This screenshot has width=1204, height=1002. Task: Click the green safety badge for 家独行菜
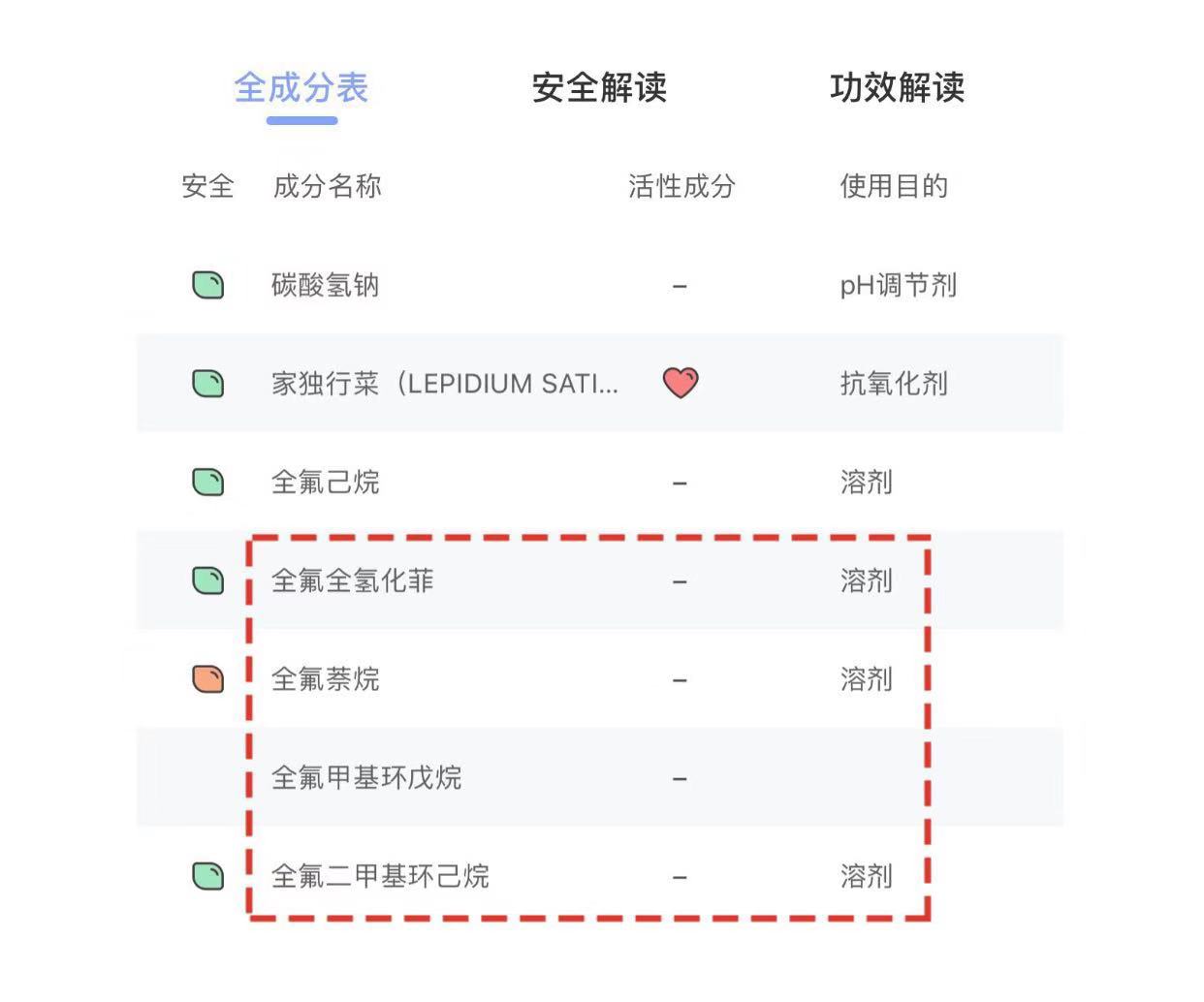208,383
